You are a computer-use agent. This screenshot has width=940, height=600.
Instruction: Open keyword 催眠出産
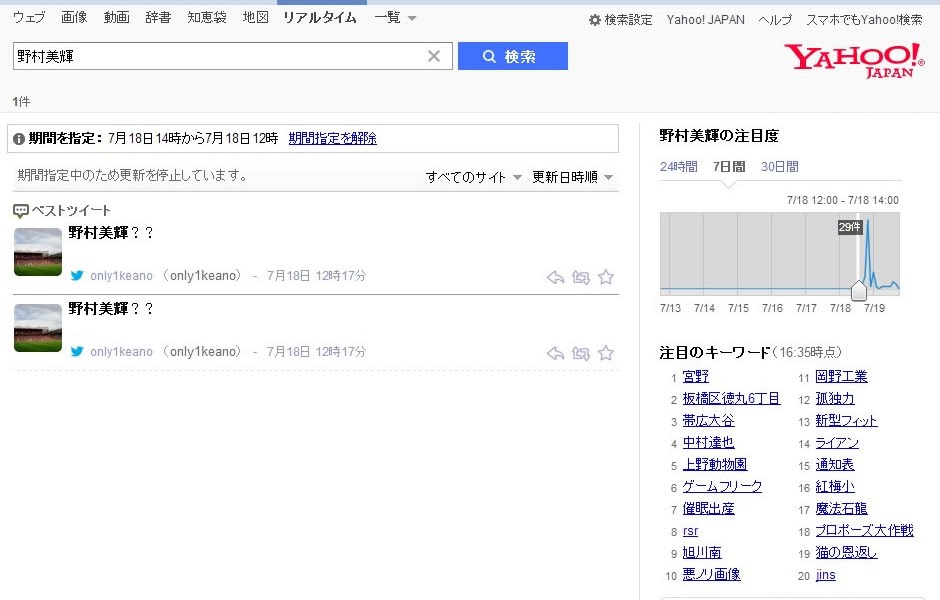pos(709,509)
